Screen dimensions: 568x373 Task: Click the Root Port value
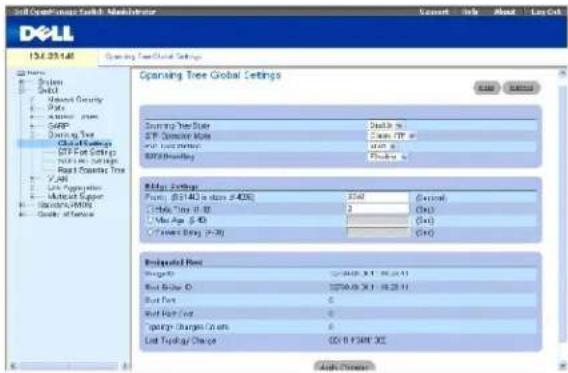331,300
